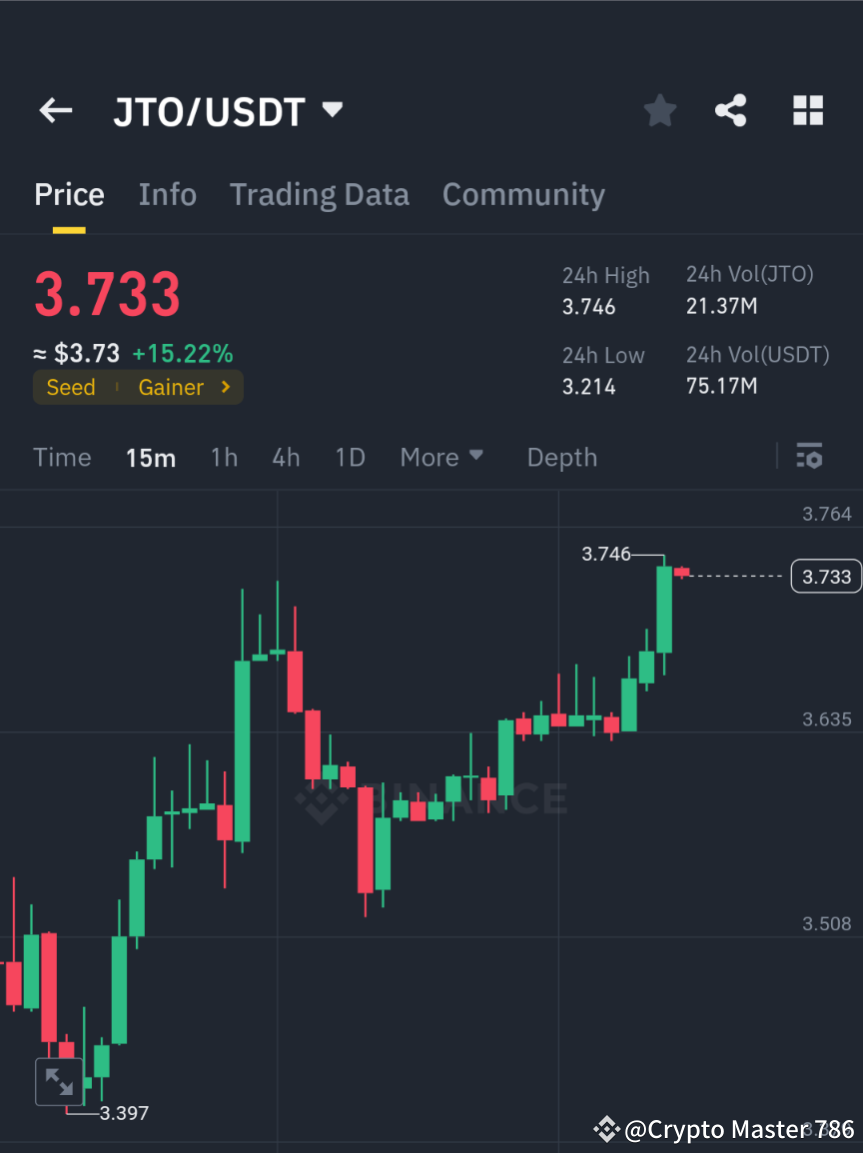The height and width of the screenshot is (1153, 863).
Task: Open the More timeframes dropdown
Action: (441, 457)
